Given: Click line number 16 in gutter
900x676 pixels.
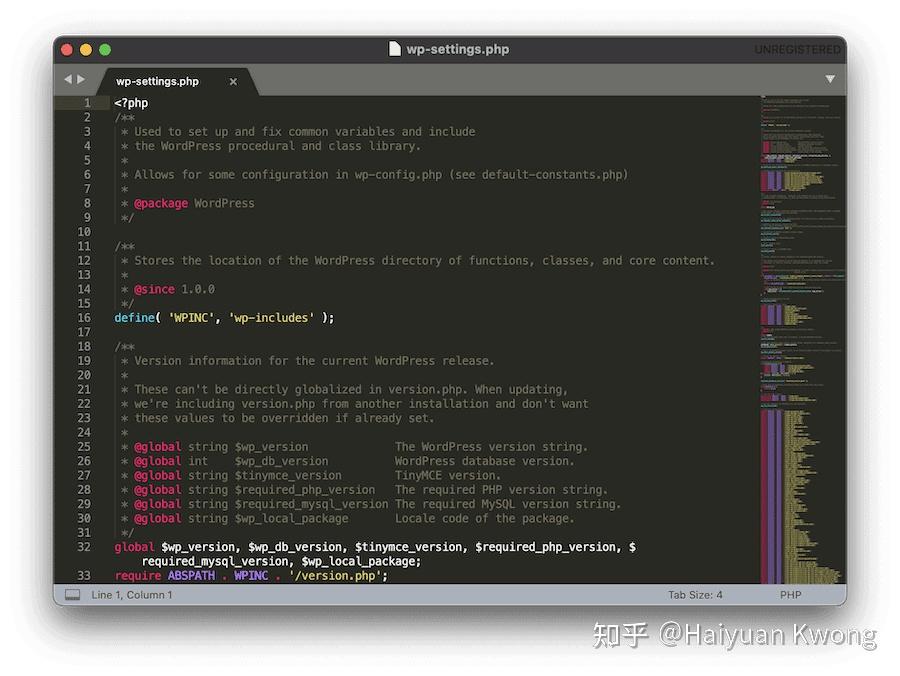Looking at the screenshot, I should pos(84,317).
